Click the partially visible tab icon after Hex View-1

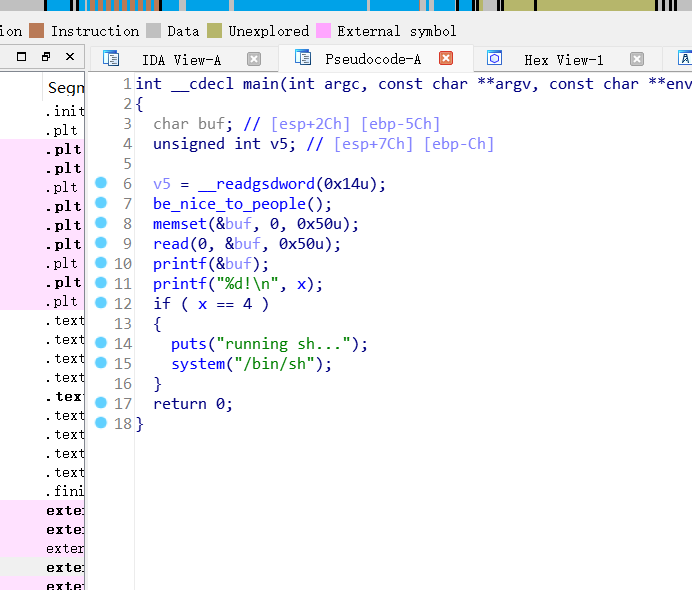pyautogui.click(x=684, y=58)
